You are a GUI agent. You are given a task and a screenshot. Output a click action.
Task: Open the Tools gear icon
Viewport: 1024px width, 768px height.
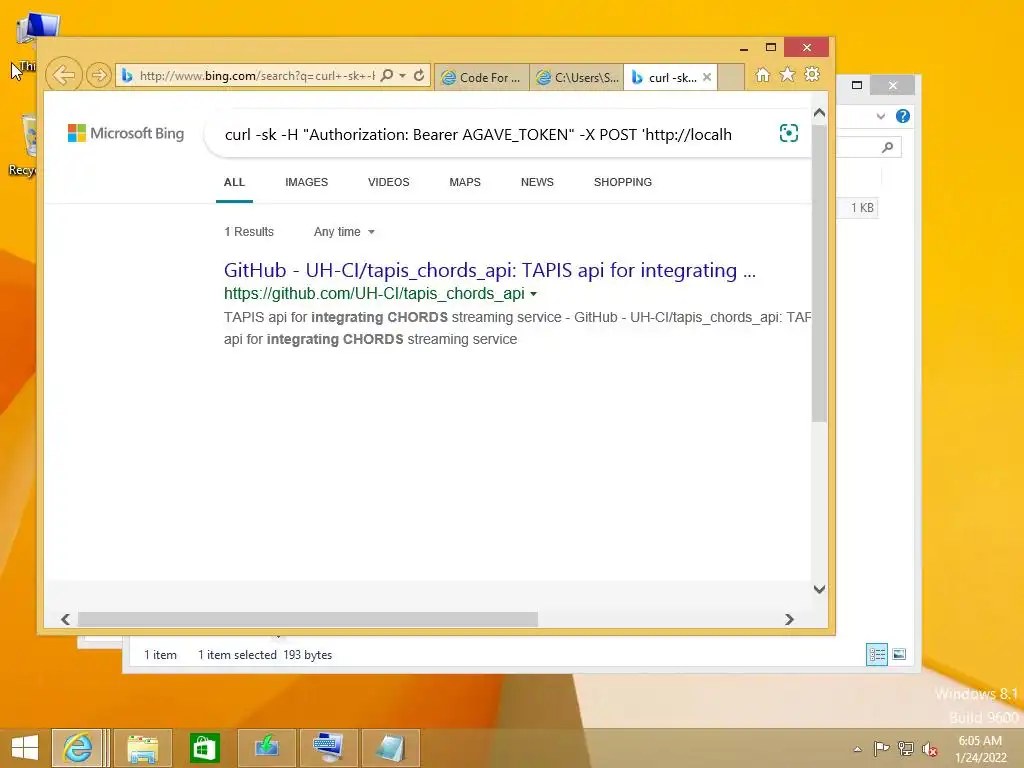pyautogui.click(x=812, y=74)
